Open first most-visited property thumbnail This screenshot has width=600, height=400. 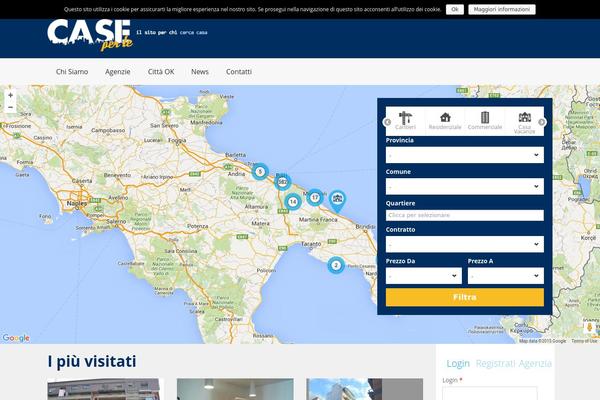(106, 389)
